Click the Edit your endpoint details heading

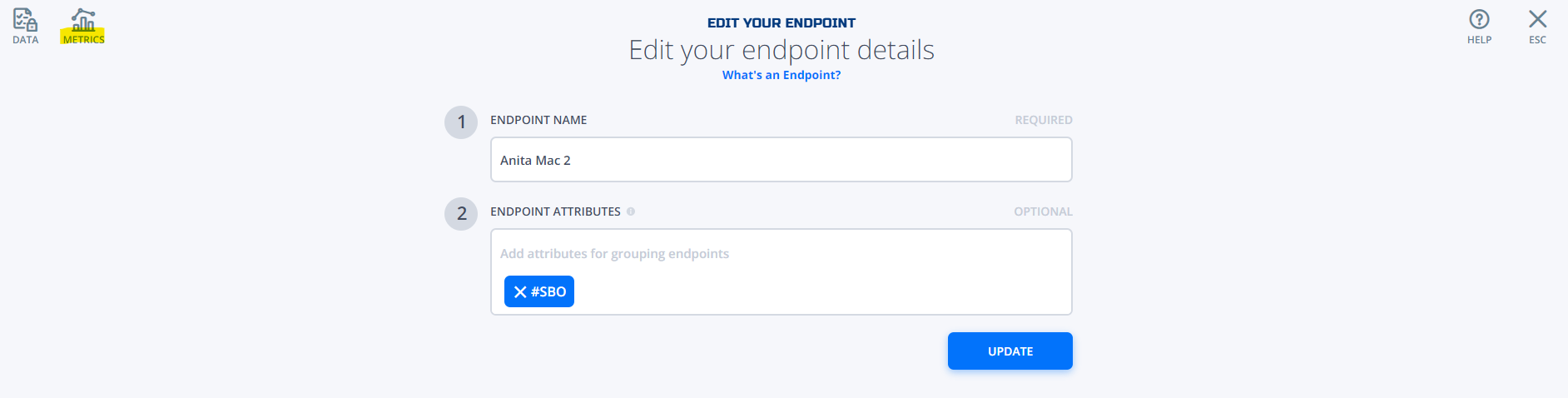pyautogui.click(x=782, y=50)
